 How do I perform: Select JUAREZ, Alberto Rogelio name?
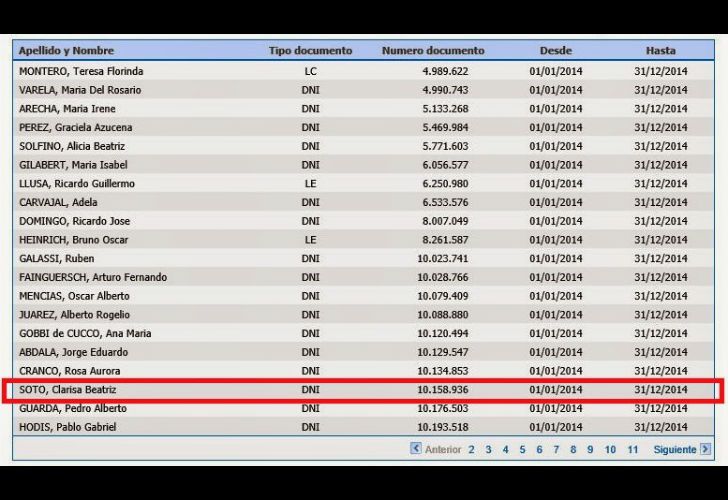click(74, 315)
